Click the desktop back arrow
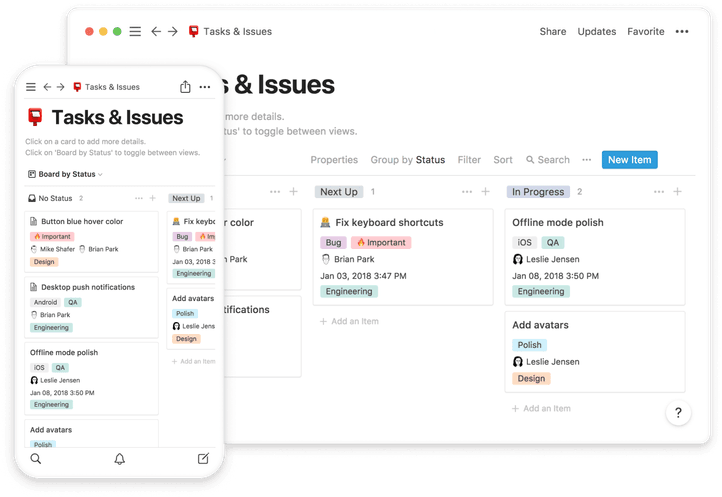The image size is (722, 497). tap(156, 32)
